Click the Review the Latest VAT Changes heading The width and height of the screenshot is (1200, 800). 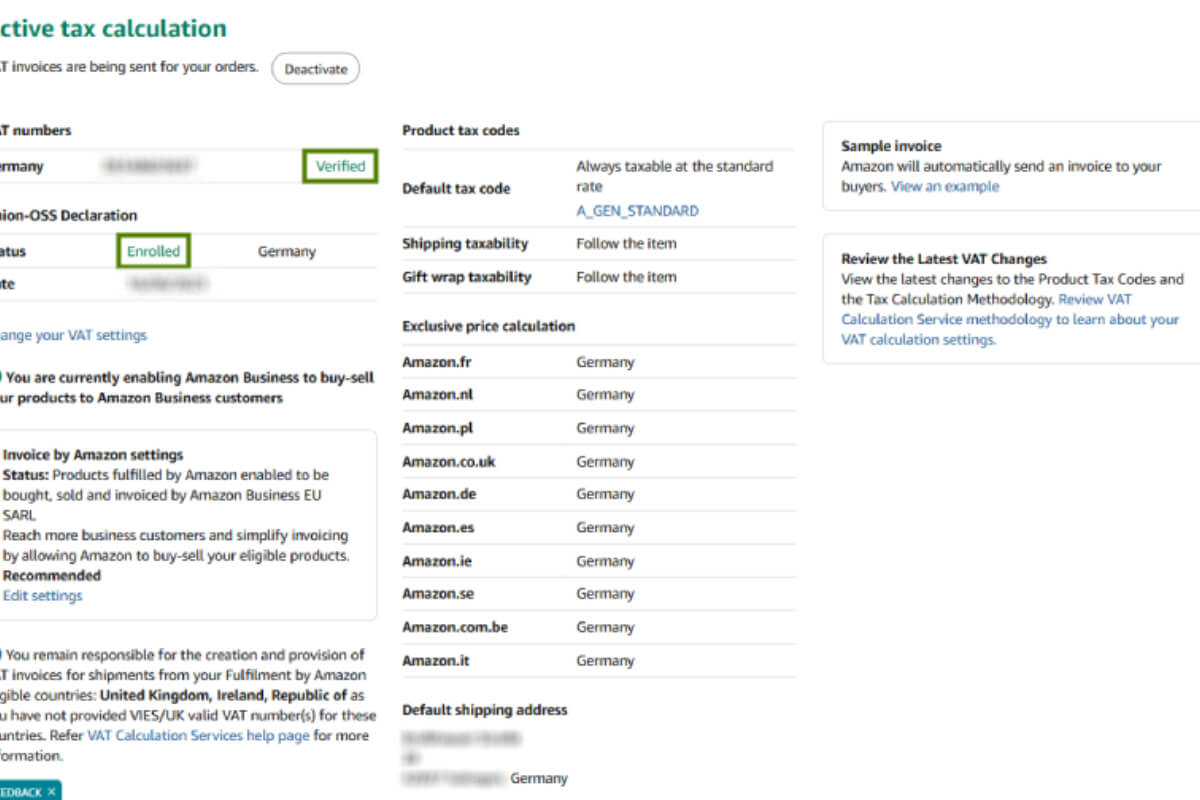coord(943,259)
